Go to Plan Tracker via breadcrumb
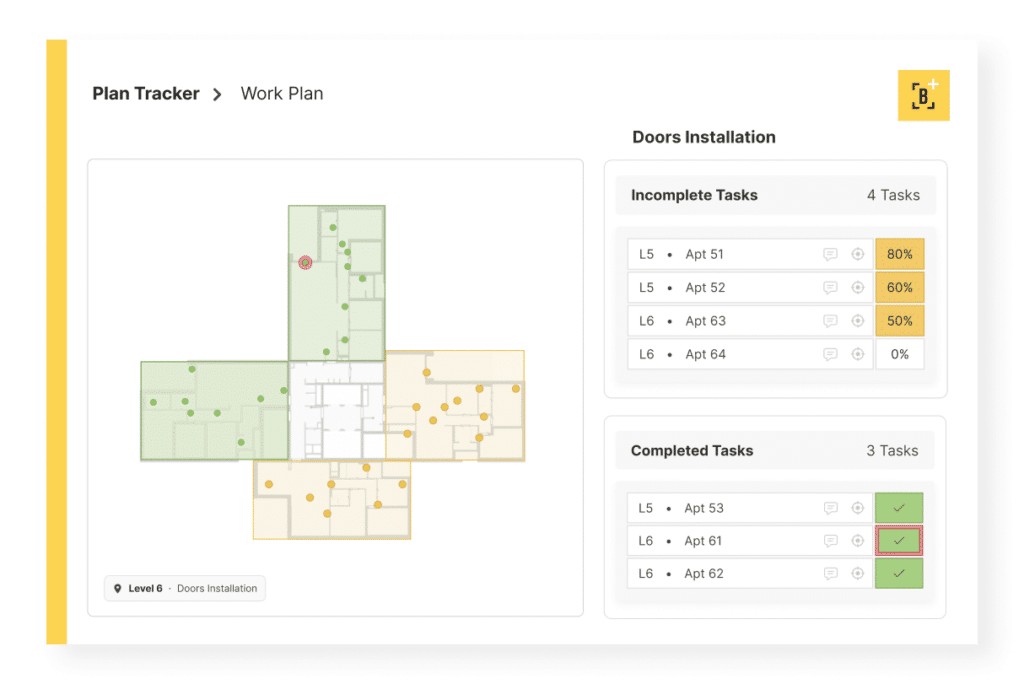 (145, 93)
